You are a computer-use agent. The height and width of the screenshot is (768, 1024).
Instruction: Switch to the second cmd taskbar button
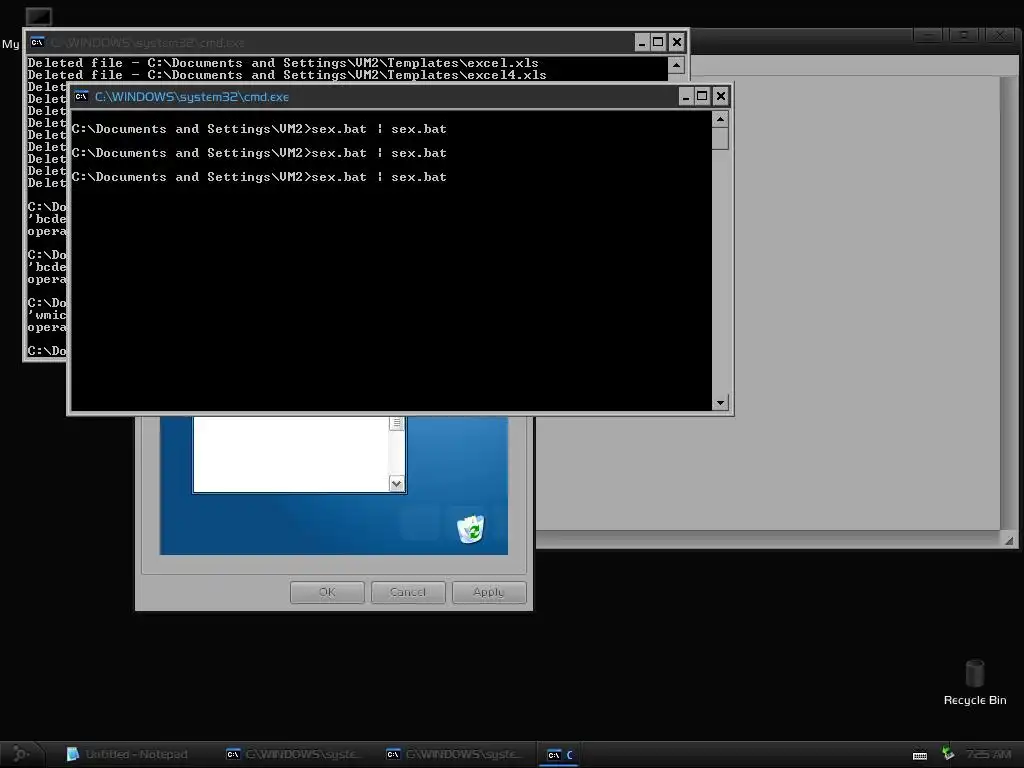455,754
